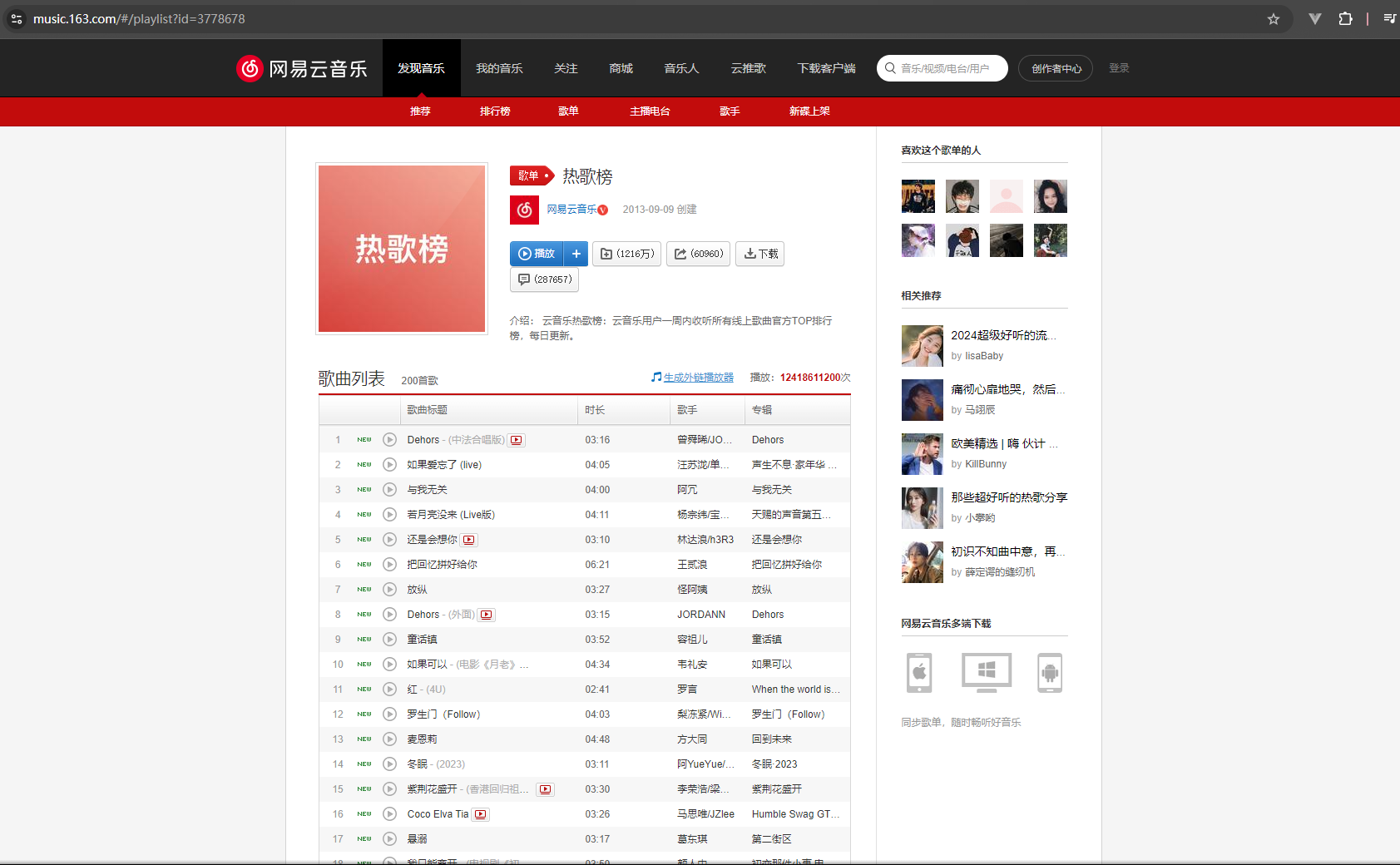
Task: Open MV icon next to 还是会想你
Action: tap(469, 540)
